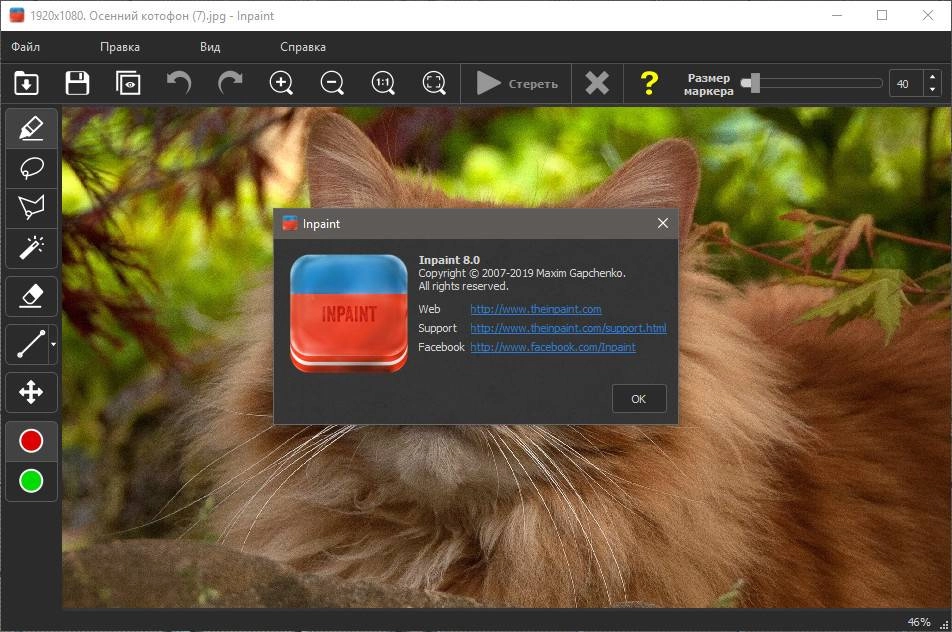Image resolution: width=952 pixels, height=632 pixels.
Task: Undo the last action
Action: coord(179,83)
